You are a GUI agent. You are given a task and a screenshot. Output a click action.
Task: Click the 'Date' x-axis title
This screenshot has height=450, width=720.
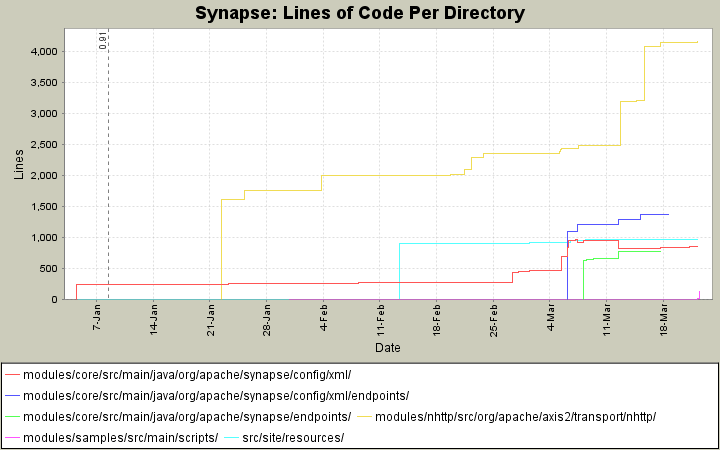click(x=388, y=348)
